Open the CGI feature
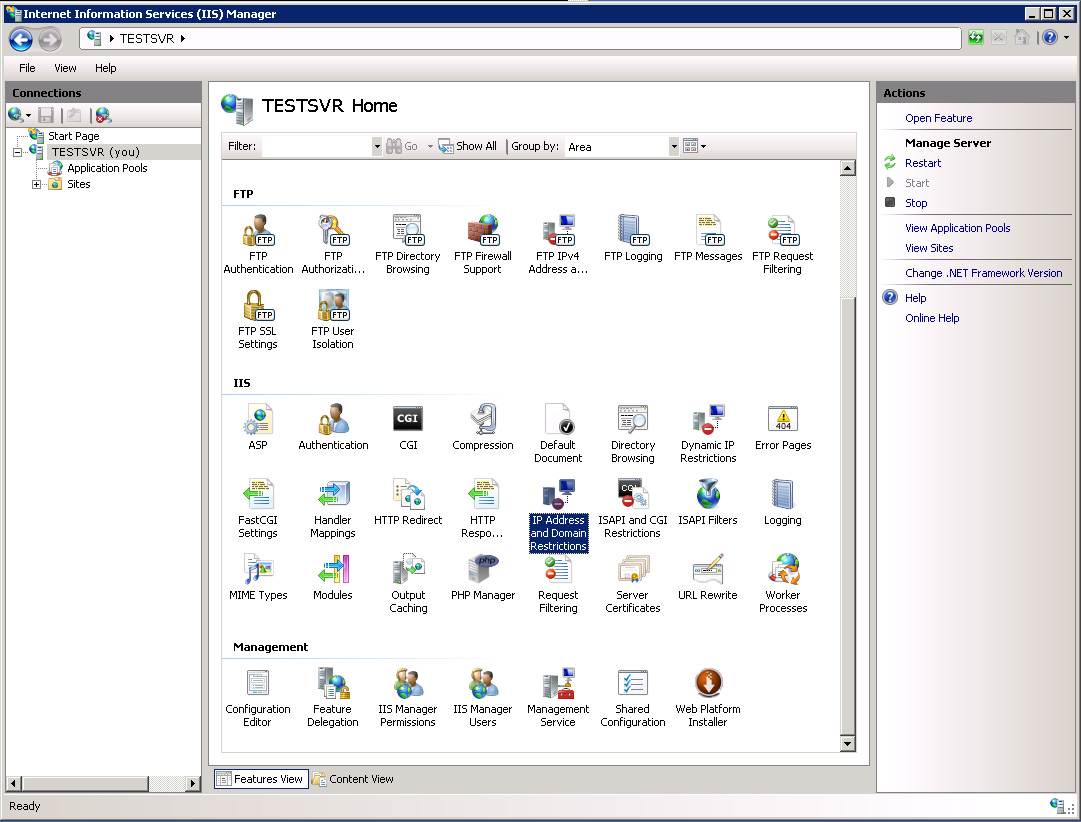 click(x=408, y=427)
